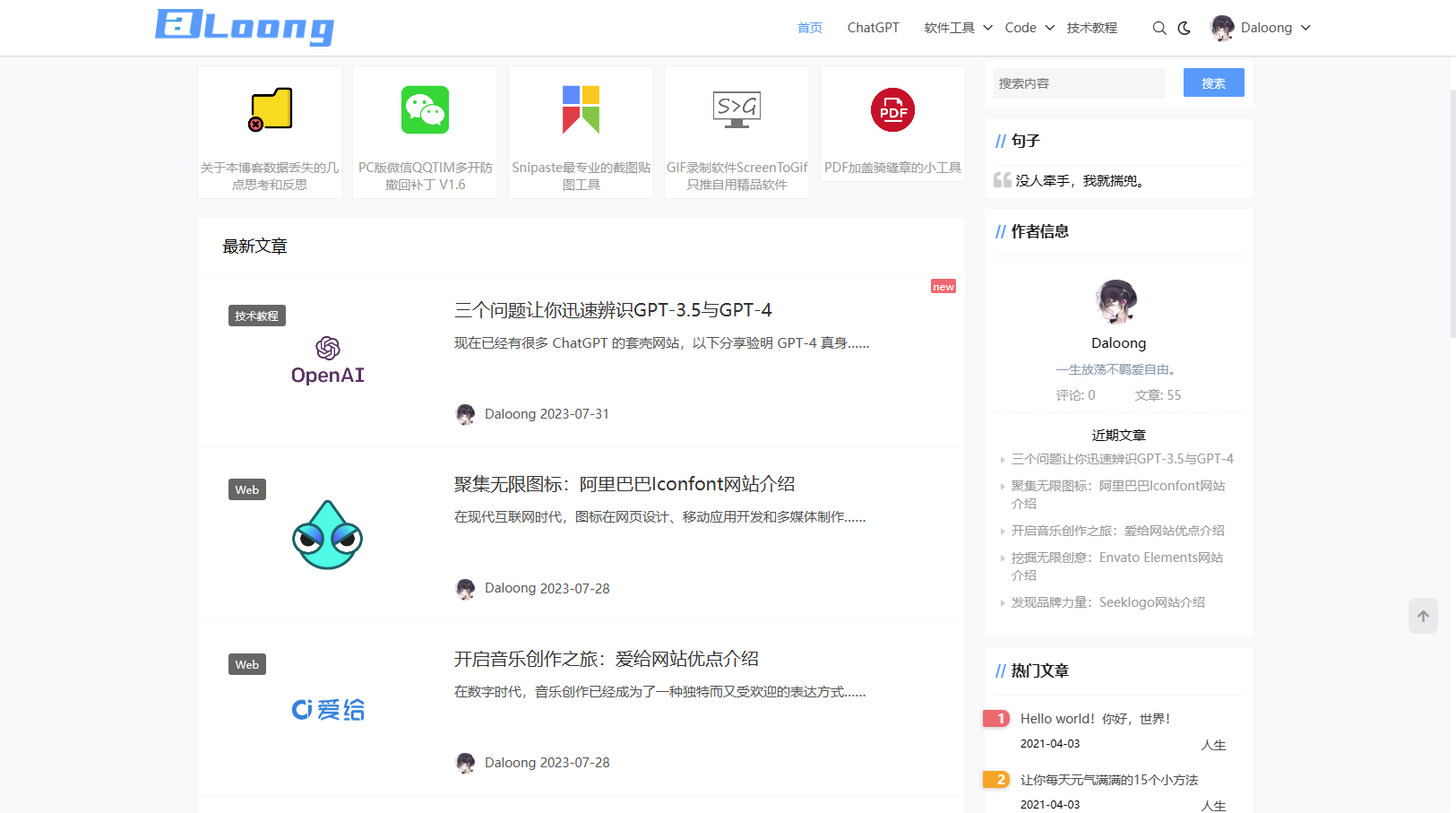The height and width of the screenshot is (813, 1456).
Task: Click the Daloong avatar in the header
Action: tap(1222, 28)
